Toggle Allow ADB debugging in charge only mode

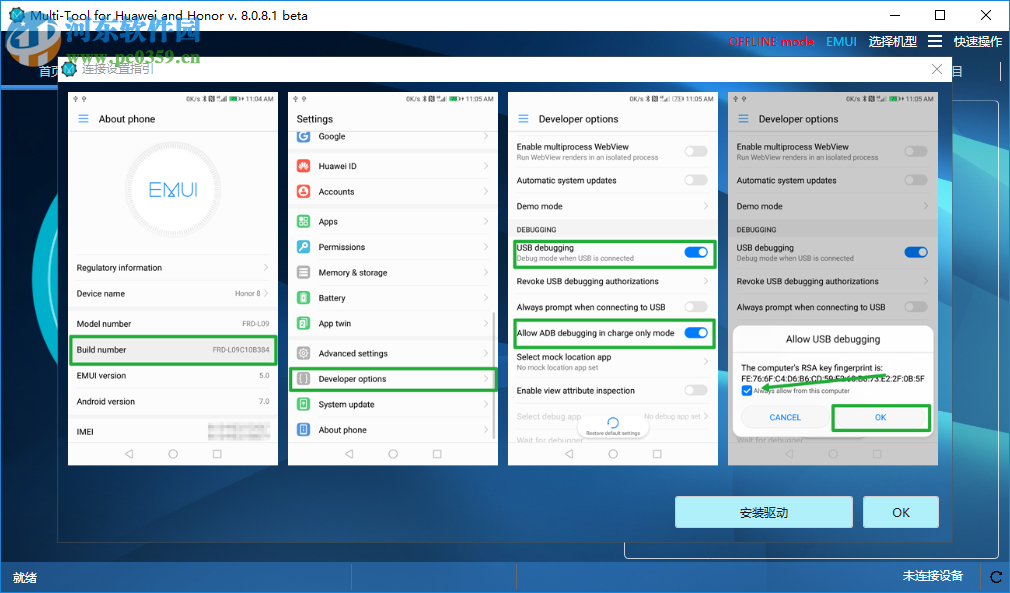pos(696,333)
